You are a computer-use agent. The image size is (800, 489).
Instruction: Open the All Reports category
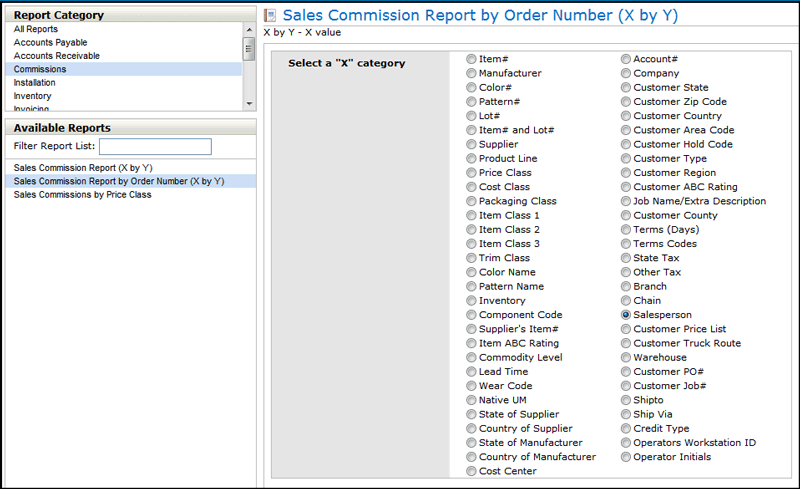pos(35,30)
